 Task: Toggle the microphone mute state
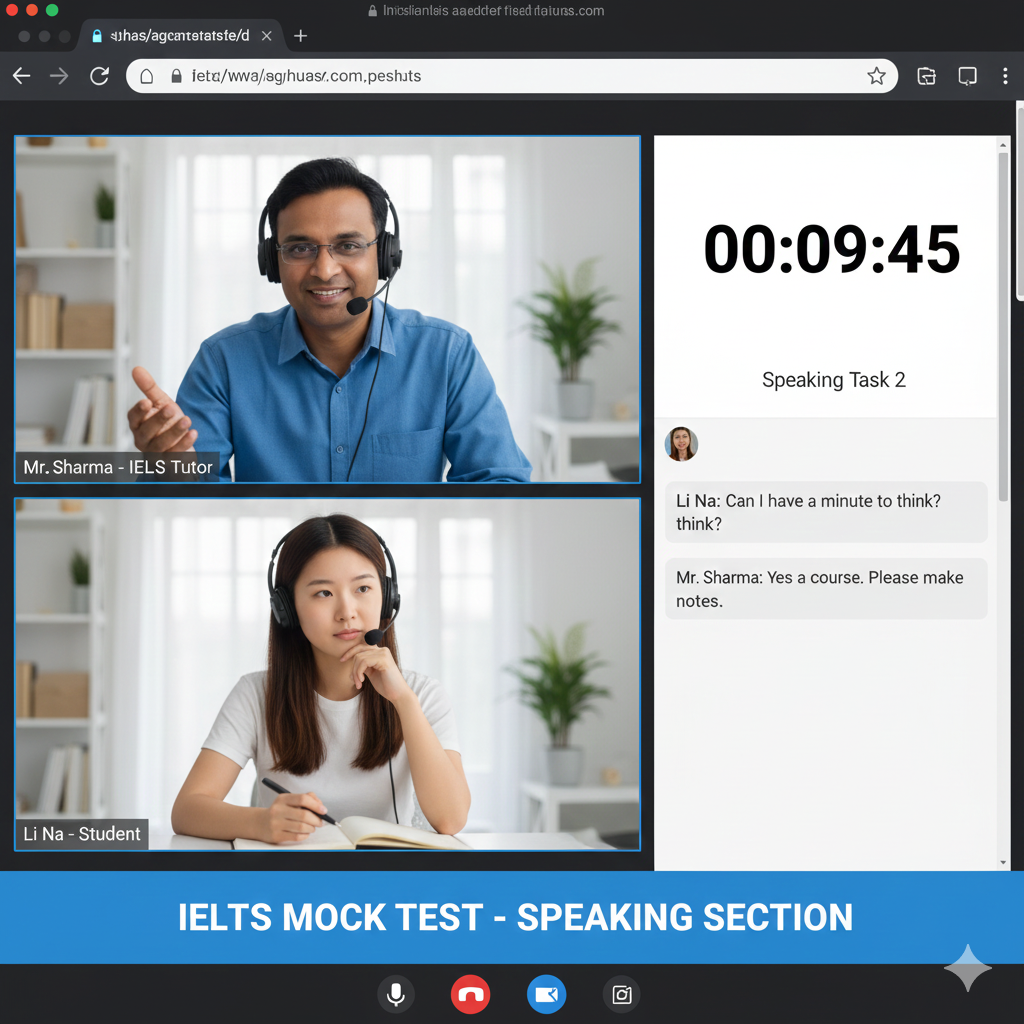(x=396, y=994)
